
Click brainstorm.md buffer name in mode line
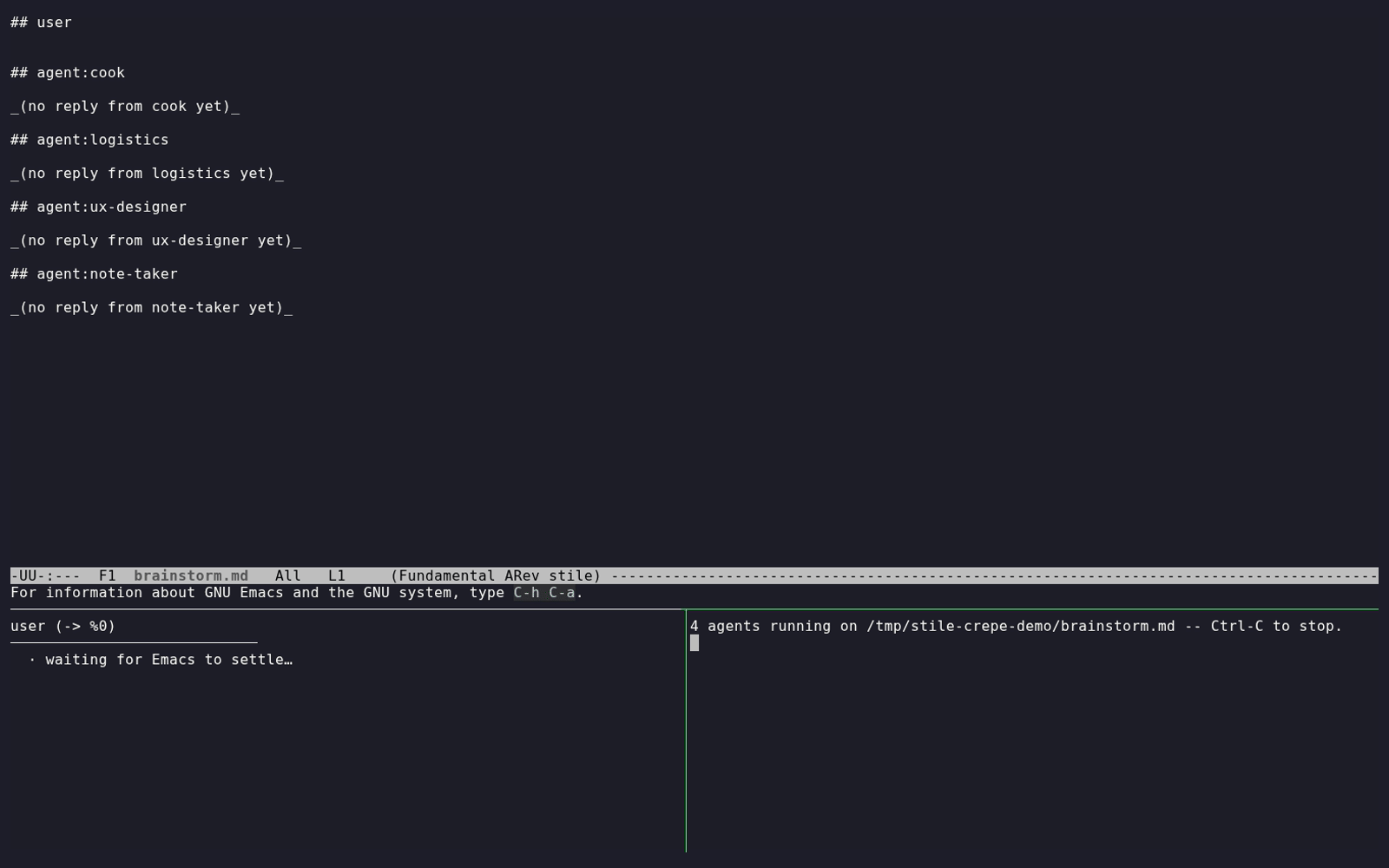[191, 575]
